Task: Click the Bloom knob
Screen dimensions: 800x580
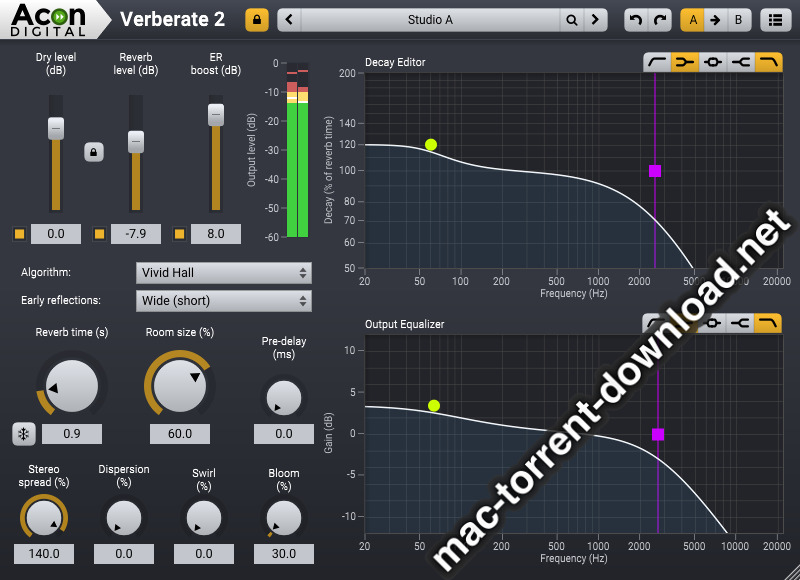Action: click(x=284, y=517)
